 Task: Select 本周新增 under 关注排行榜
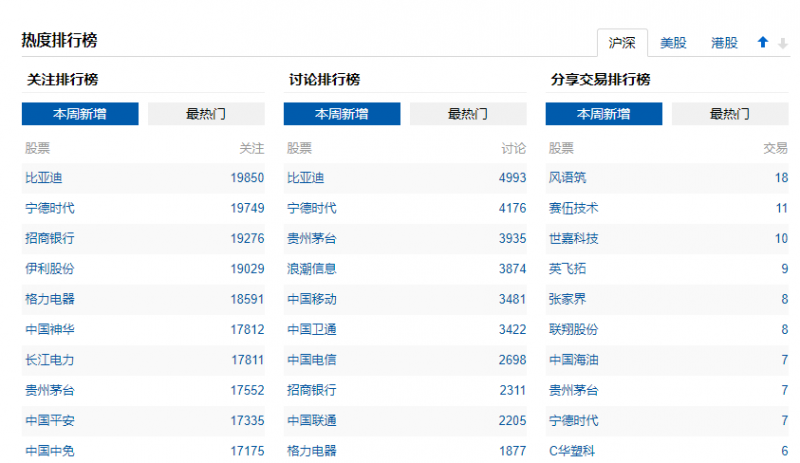[x=80, y=114]
